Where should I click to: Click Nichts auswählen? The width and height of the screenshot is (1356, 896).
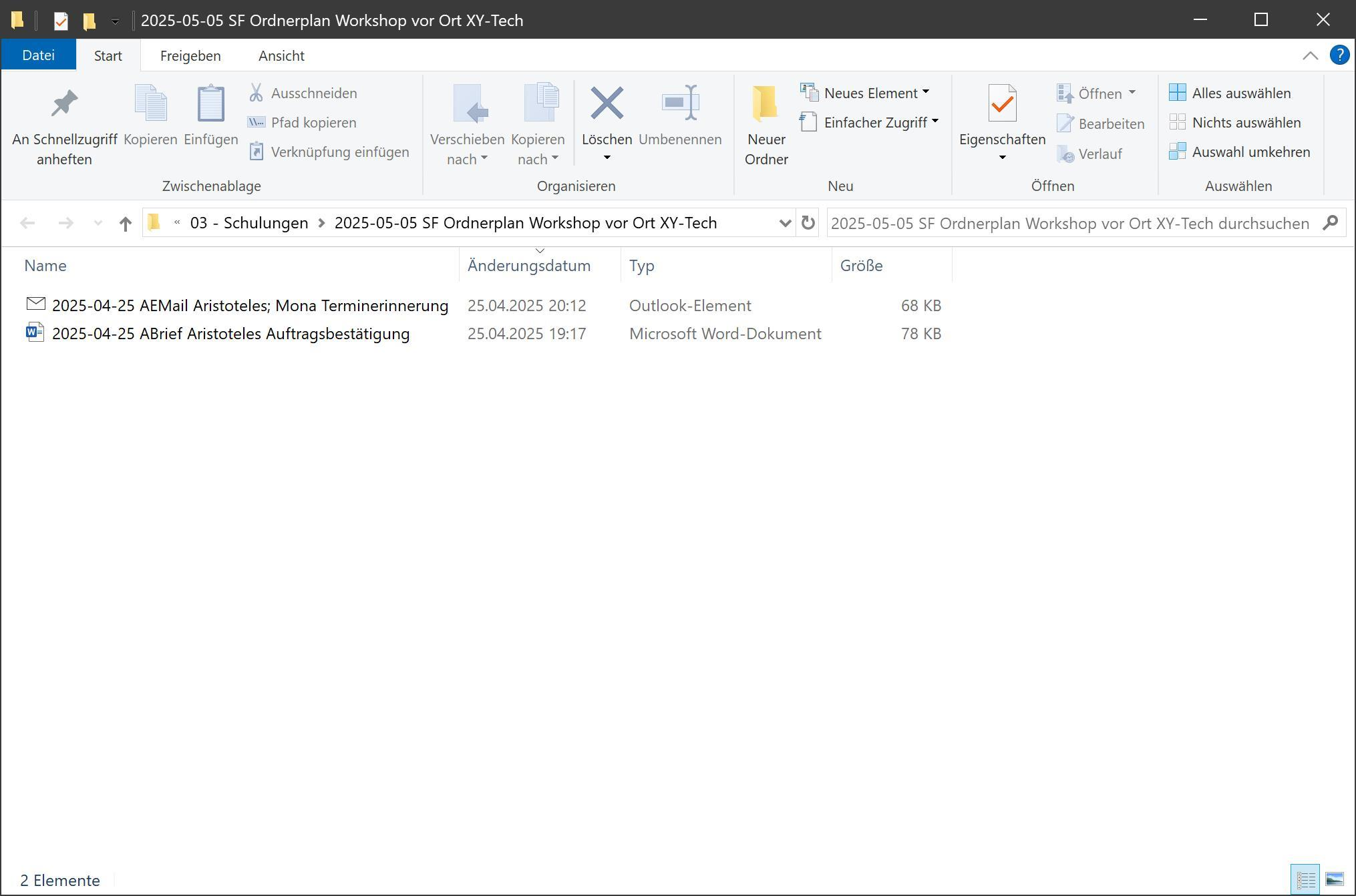click(x=1234, y=122)
